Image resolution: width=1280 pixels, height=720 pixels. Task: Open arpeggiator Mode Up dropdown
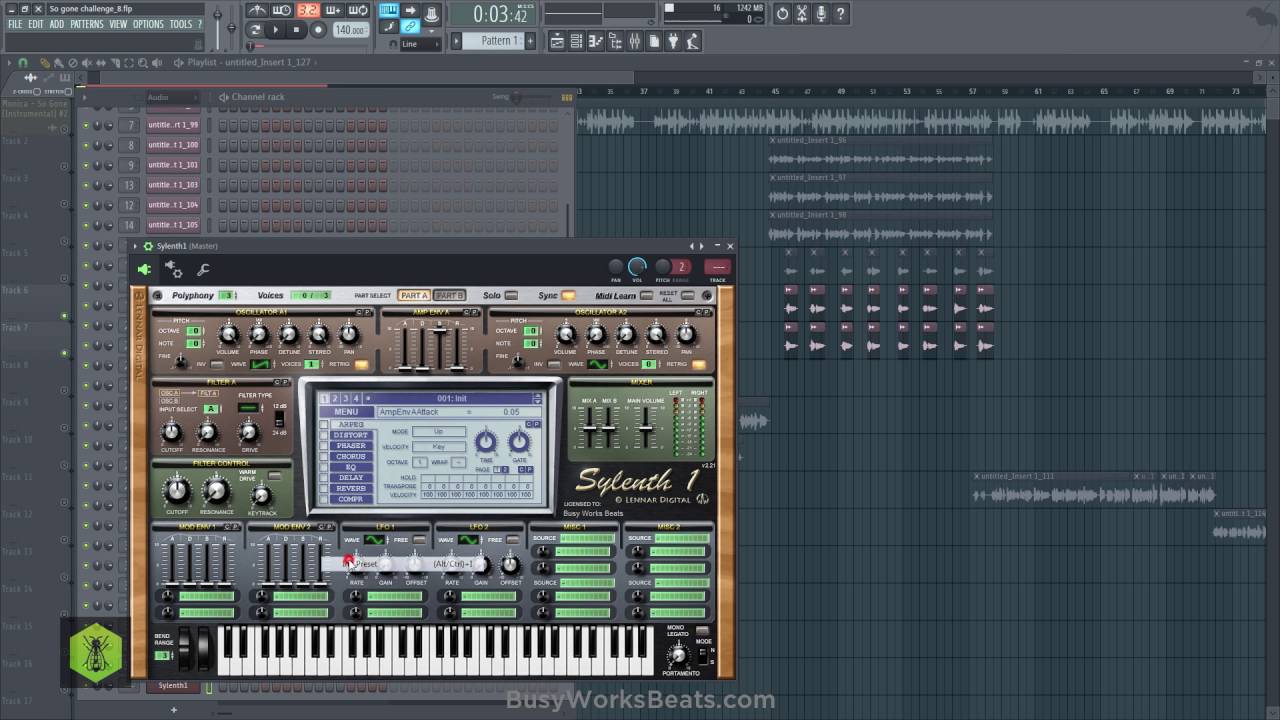point(439,432)
